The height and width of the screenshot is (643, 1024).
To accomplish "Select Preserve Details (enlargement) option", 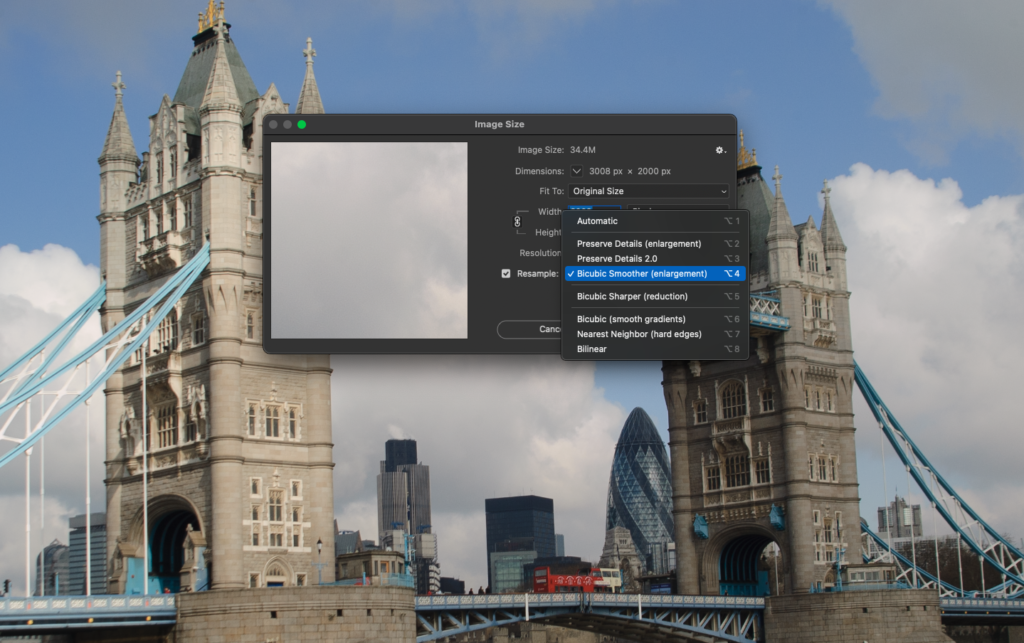I will pyautogui.click(x=654, y=243).
